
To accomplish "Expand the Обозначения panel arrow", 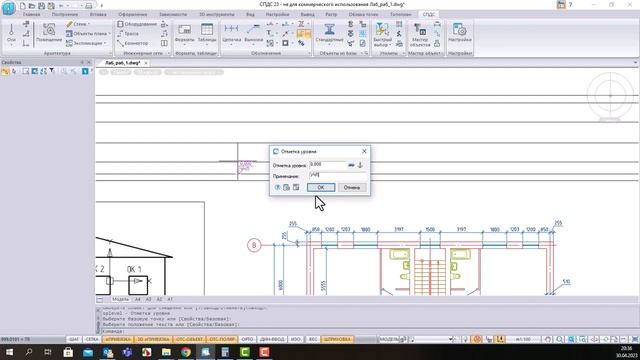I will click(309, 53).
